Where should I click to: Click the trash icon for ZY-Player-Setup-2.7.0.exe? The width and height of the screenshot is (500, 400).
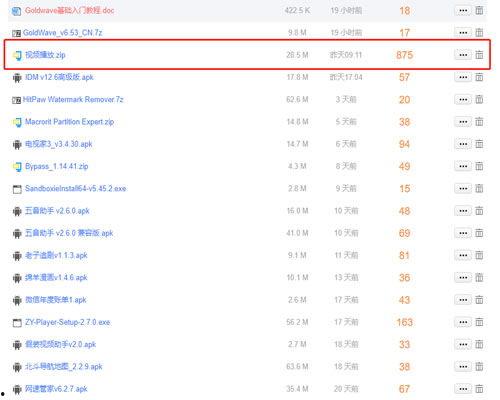pos(479,322)
